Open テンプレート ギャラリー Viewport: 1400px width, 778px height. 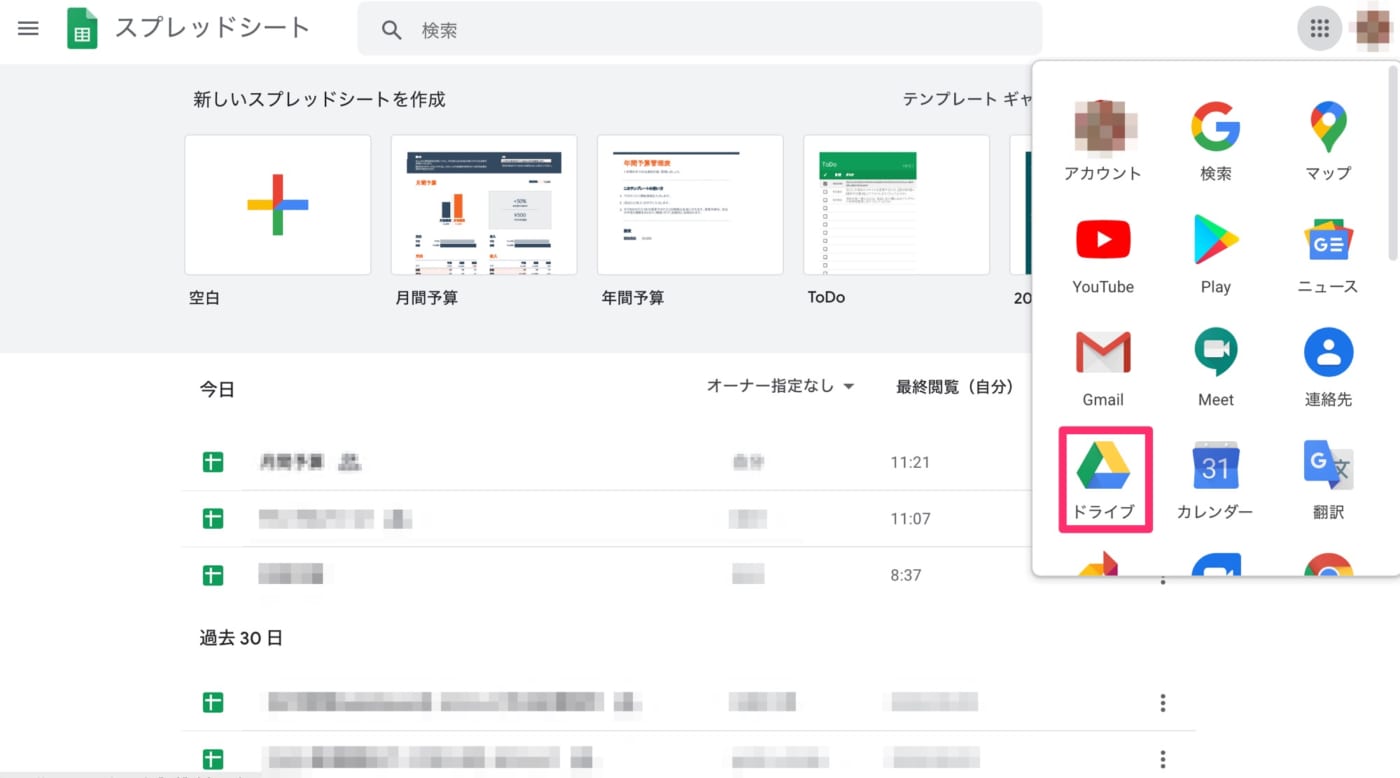click(967, 99)
